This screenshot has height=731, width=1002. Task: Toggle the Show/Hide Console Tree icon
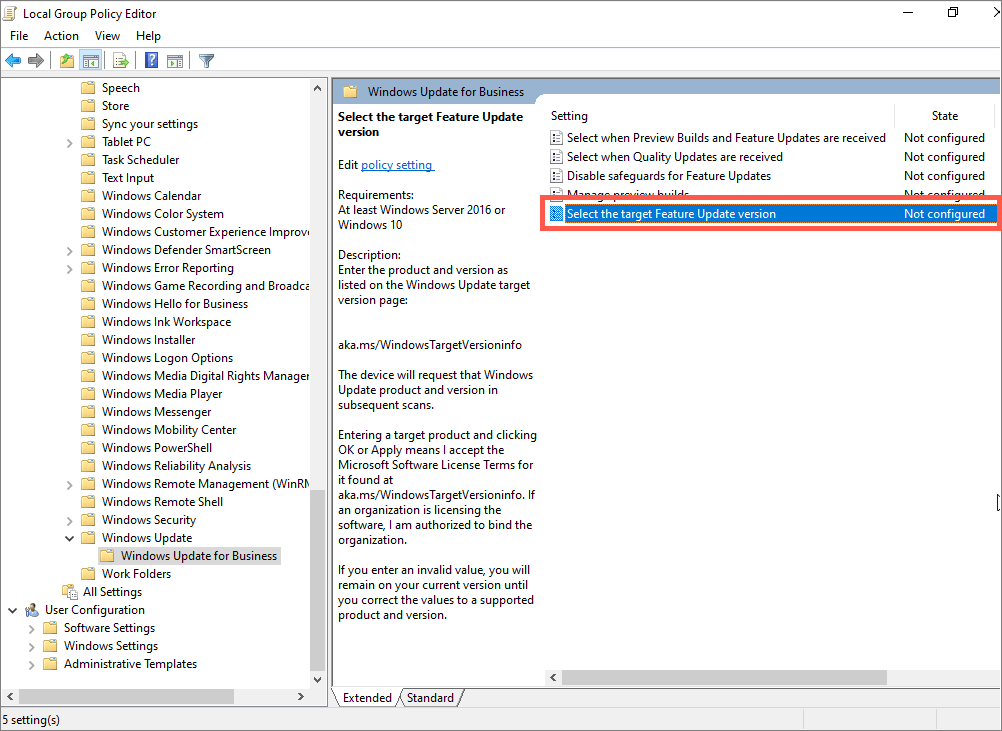coord(91,61)
